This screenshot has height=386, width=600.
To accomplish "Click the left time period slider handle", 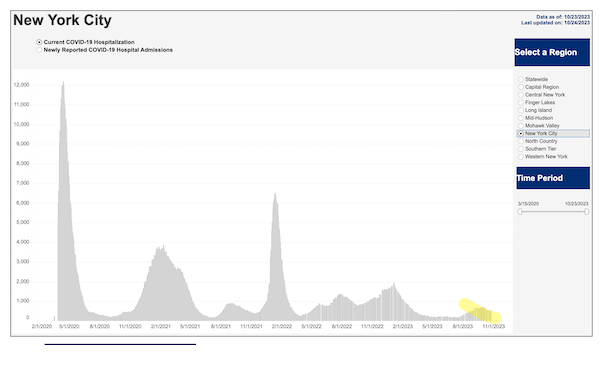I will [x=520, y=212].
